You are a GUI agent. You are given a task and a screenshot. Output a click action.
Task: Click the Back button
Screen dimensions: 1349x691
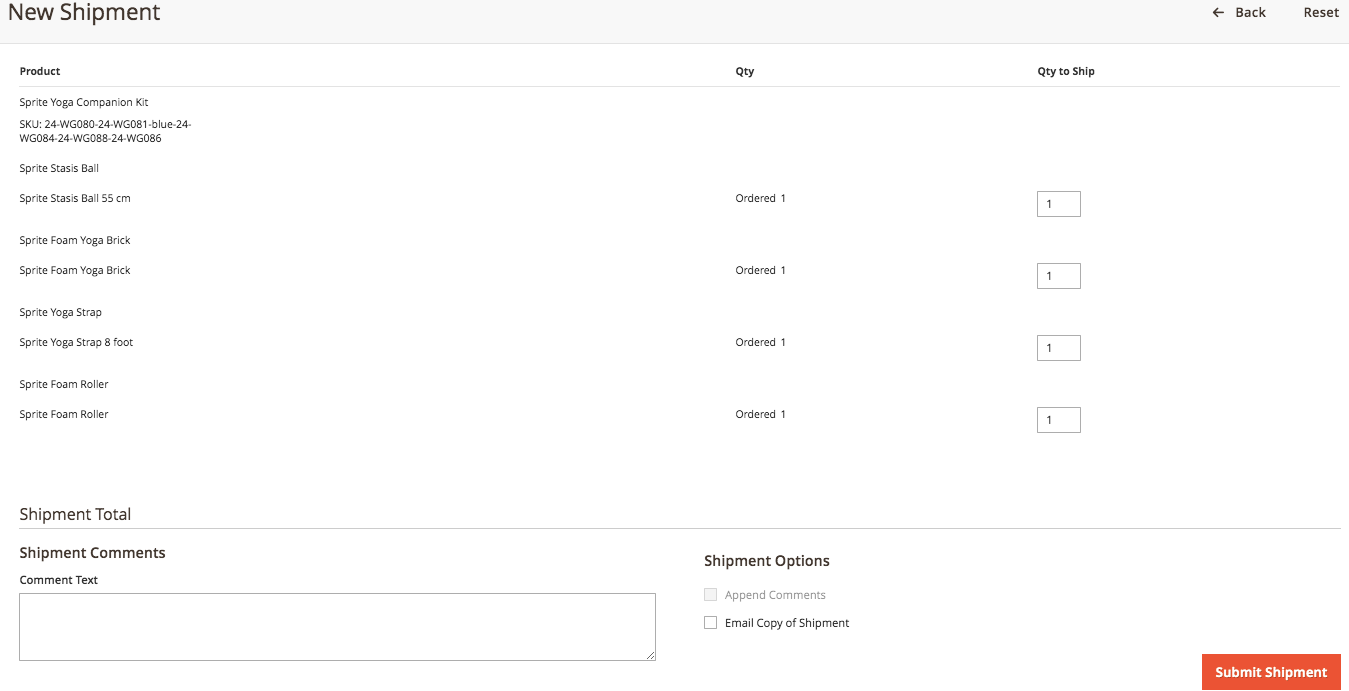click(1239, 12)
